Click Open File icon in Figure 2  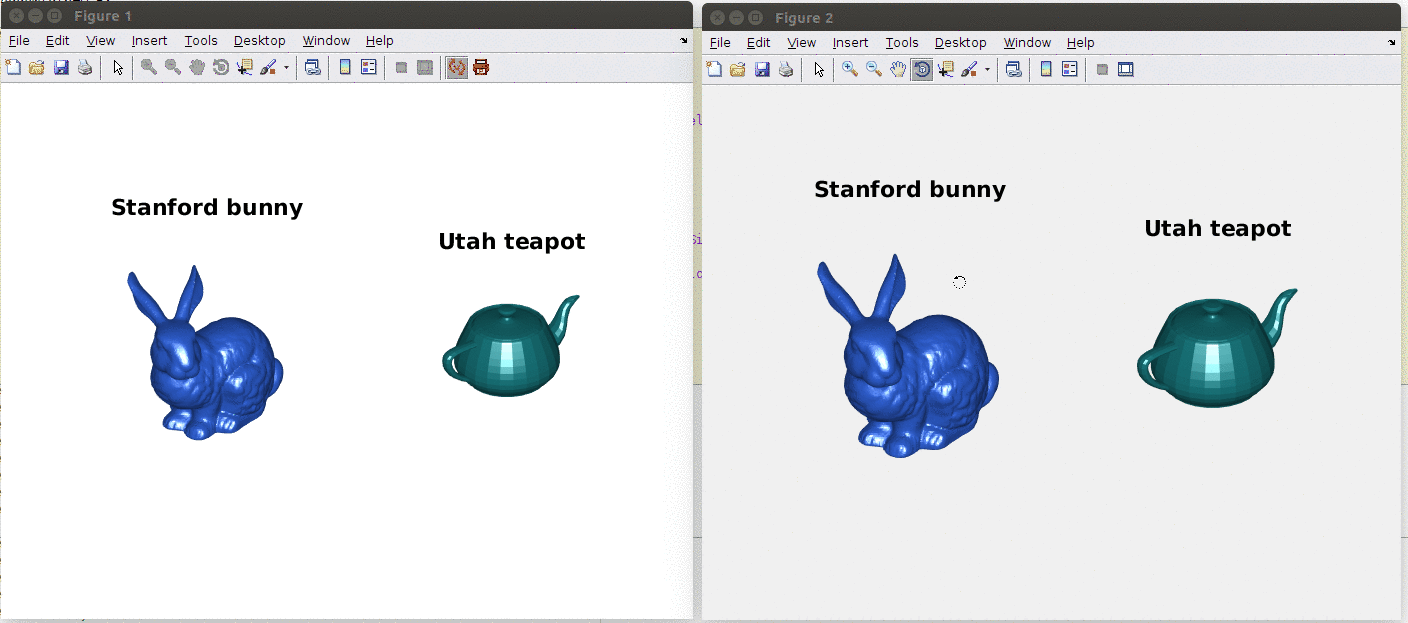click(x=738, y=69)
